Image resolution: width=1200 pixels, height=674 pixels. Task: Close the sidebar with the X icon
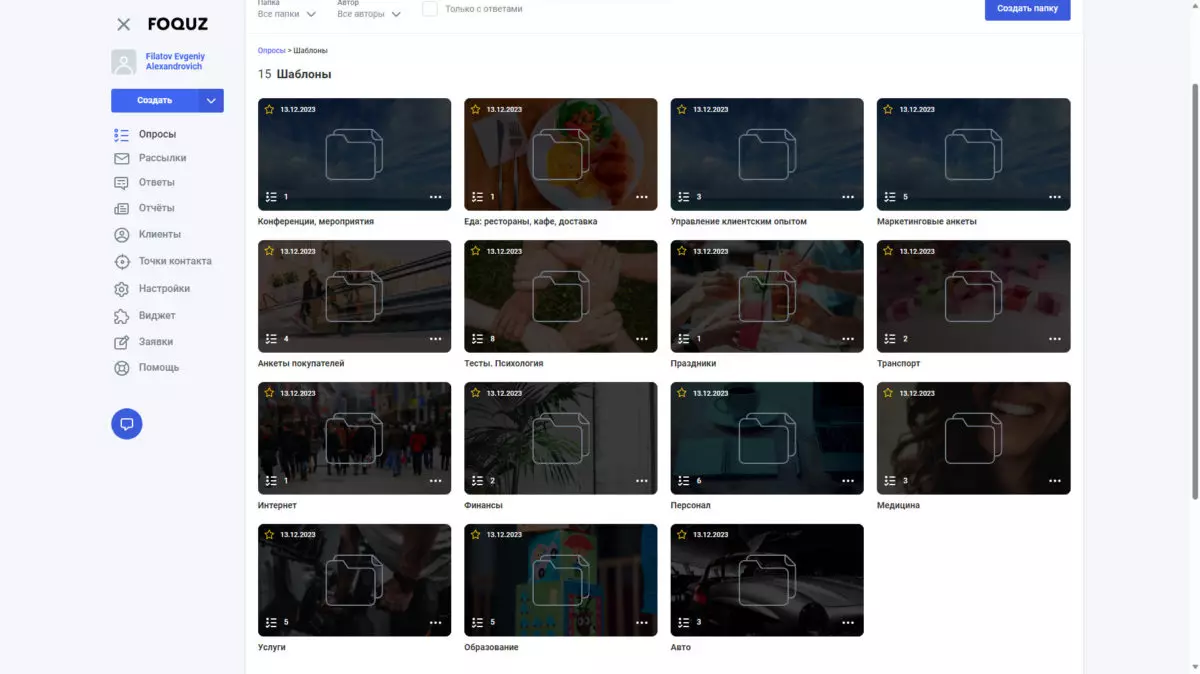click(123, 24)
